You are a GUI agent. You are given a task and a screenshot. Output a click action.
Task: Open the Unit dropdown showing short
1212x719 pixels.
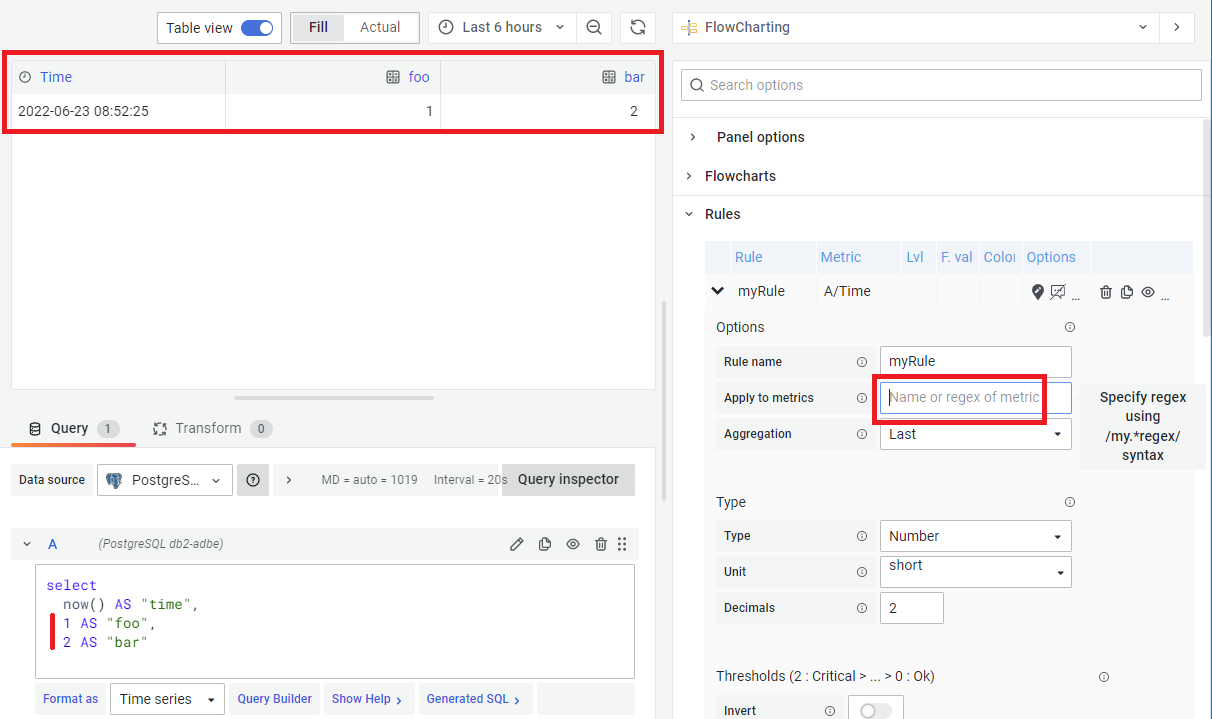[x=975, y=571]
